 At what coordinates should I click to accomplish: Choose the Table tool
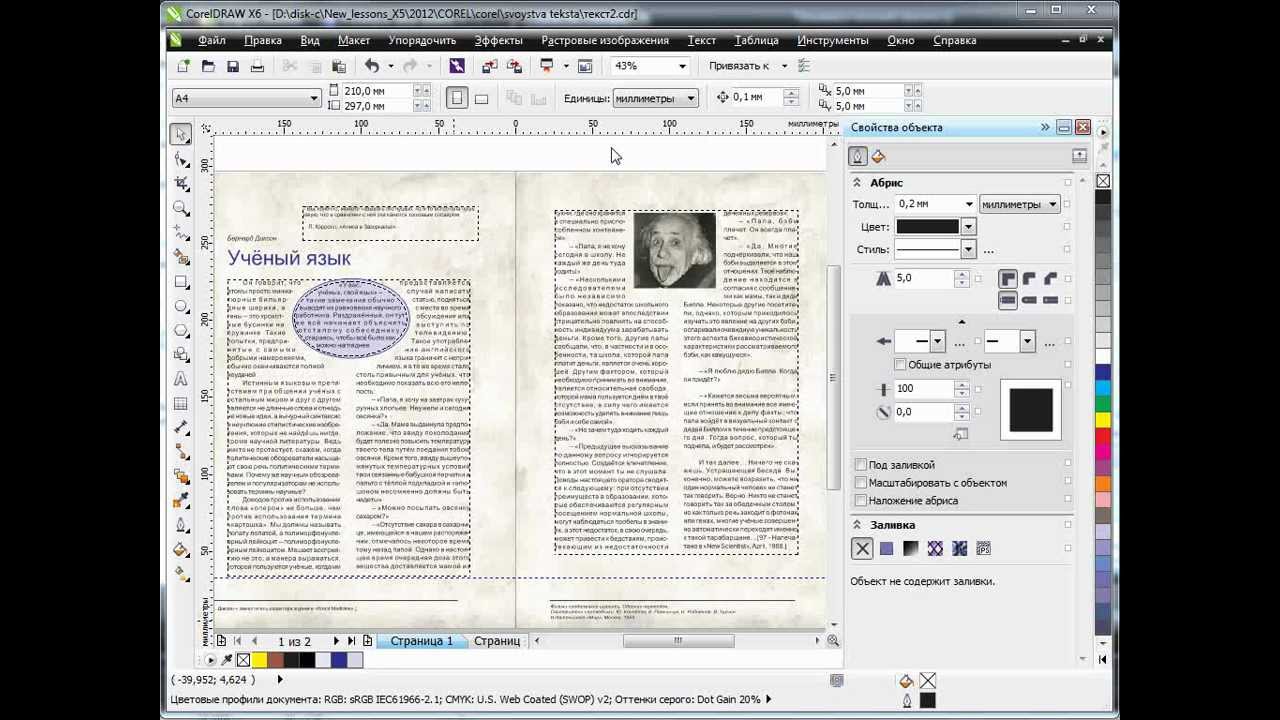click(x=181, y=404)
